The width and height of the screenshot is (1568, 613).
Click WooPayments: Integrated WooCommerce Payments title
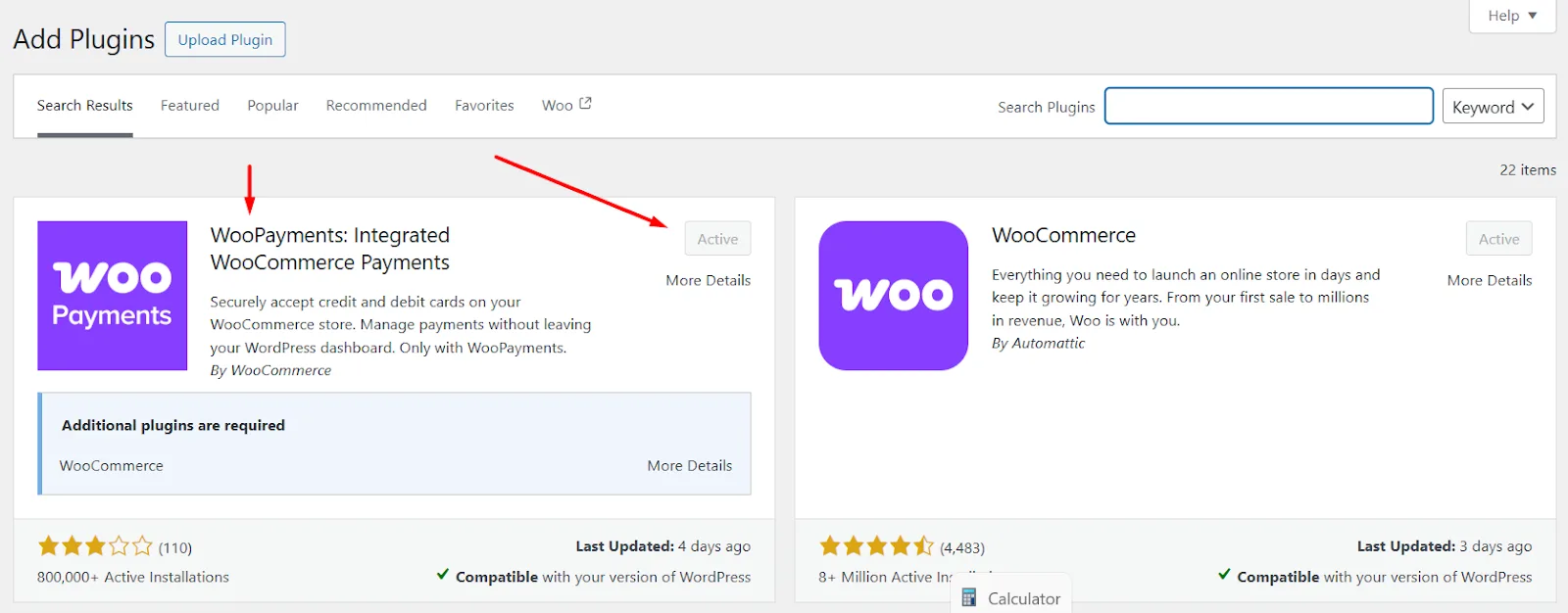pyautogui.click(x=330, y=249)
